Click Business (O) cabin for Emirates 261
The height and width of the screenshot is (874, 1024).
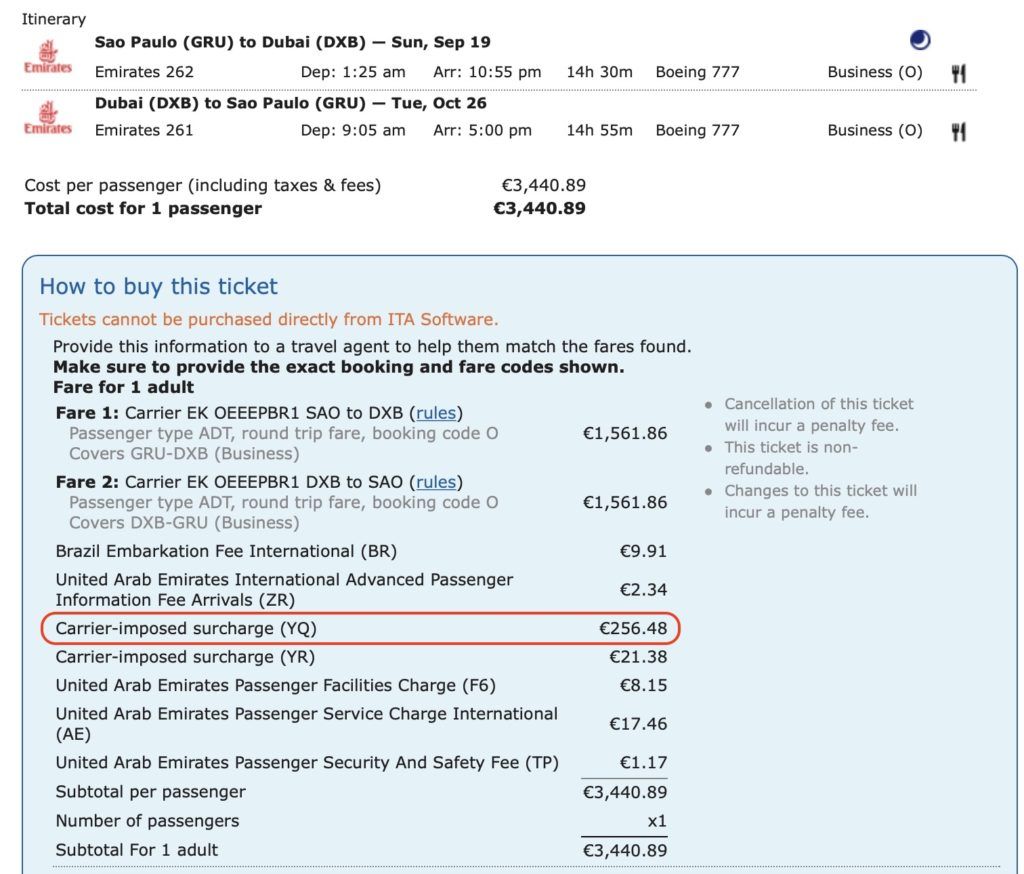(x=874, y=130)
